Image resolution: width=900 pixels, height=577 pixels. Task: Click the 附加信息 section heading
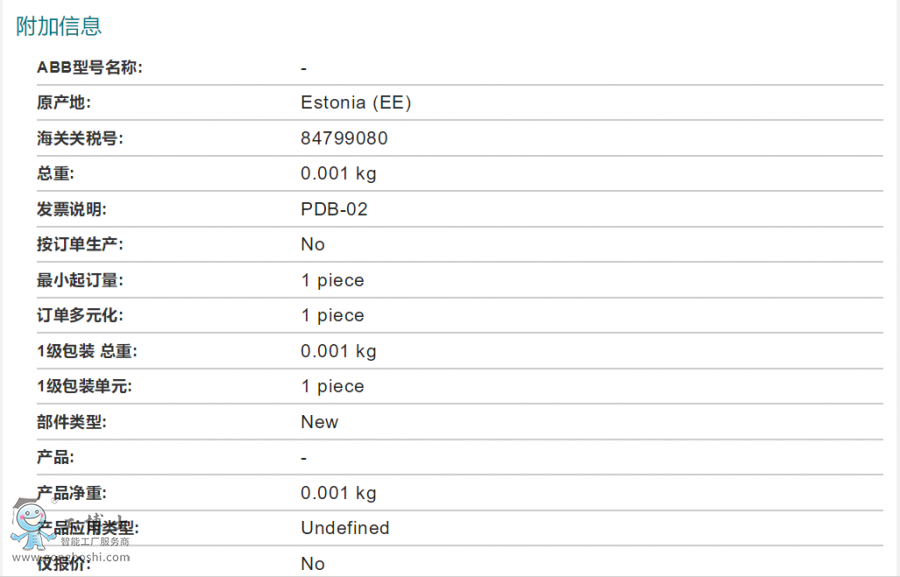(59, 27)
